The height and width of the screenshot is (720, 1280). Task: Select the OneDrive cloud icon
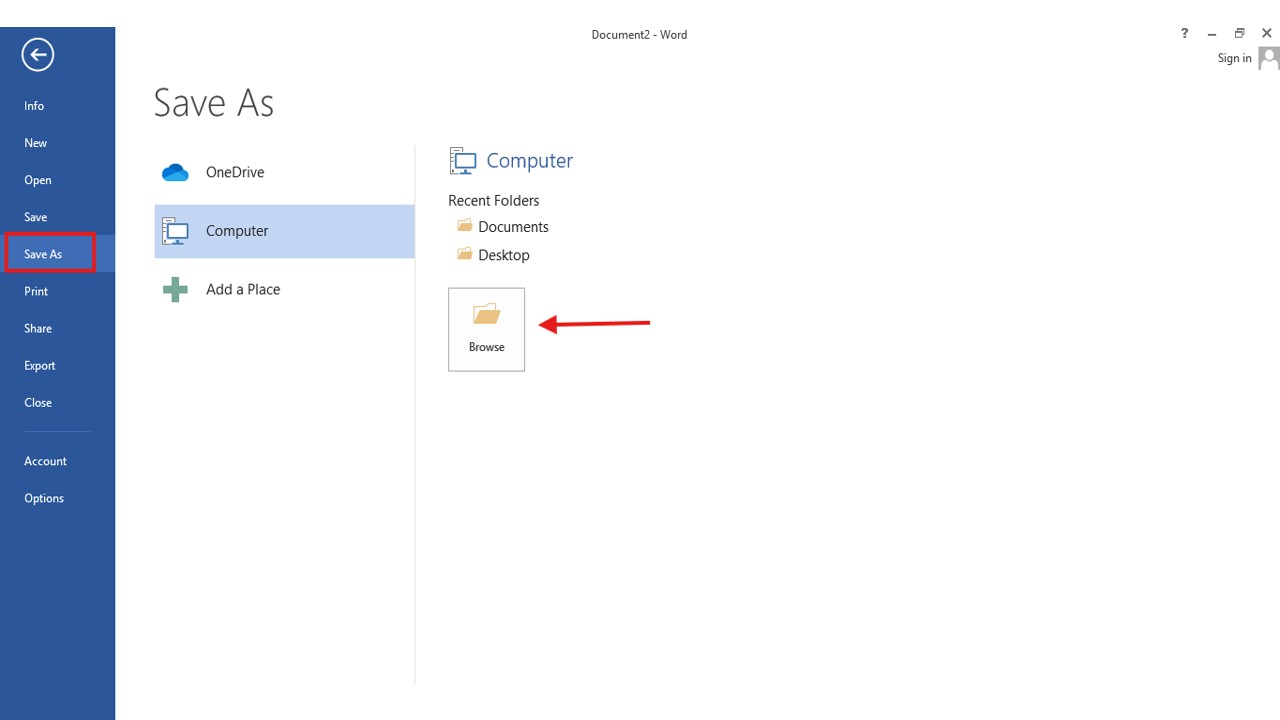tap(176, 173)
